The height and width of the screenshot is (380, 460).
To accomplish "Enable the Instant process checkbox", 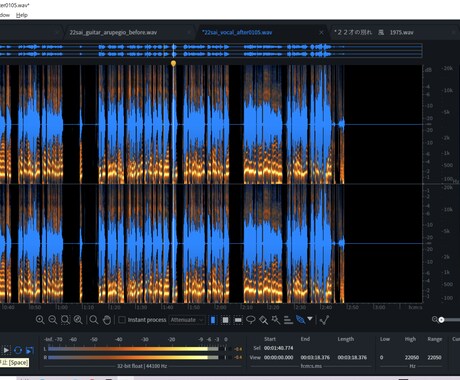I will [122, 320].
